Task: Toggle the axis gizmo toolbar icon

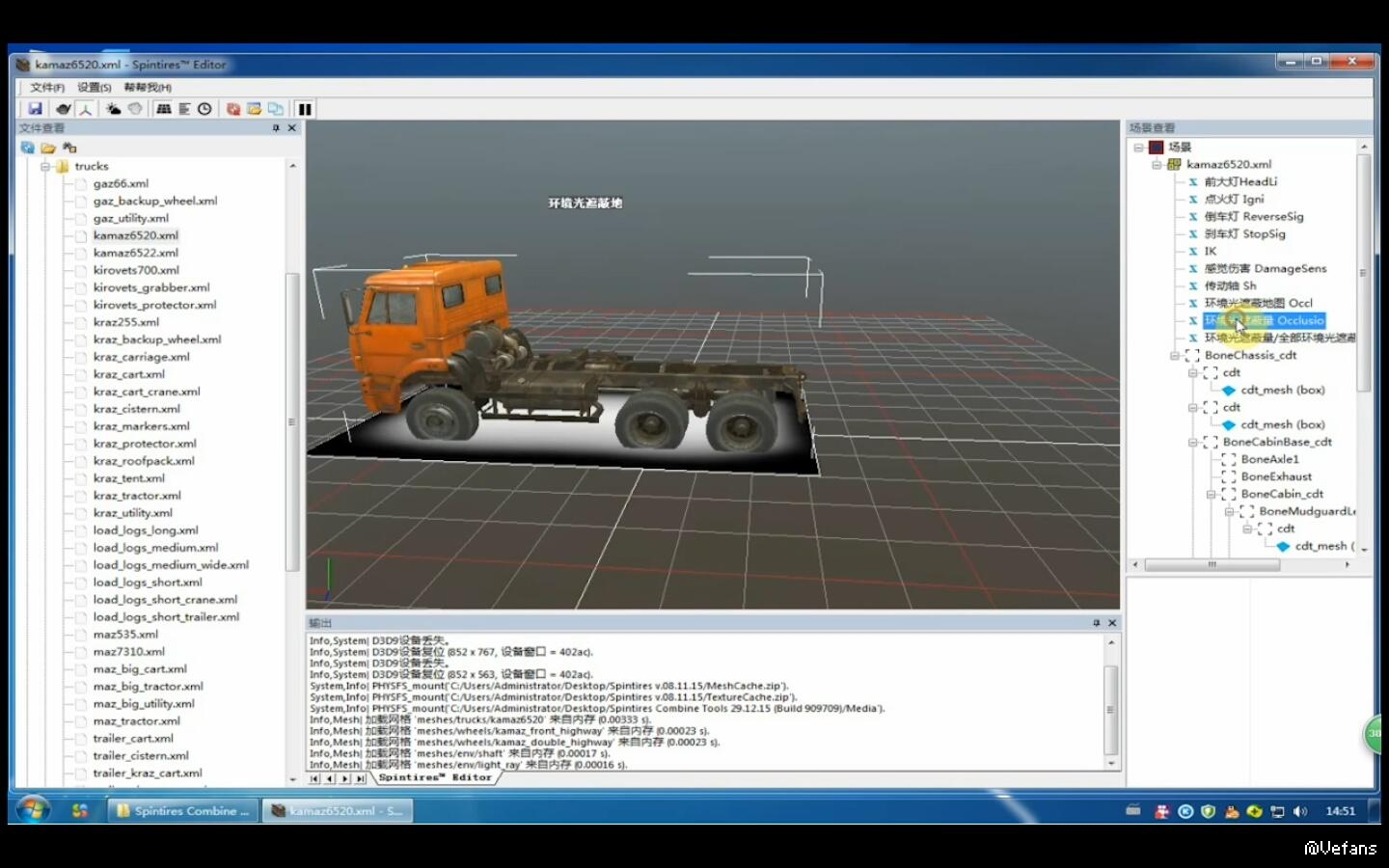Action: click(85, 109)
